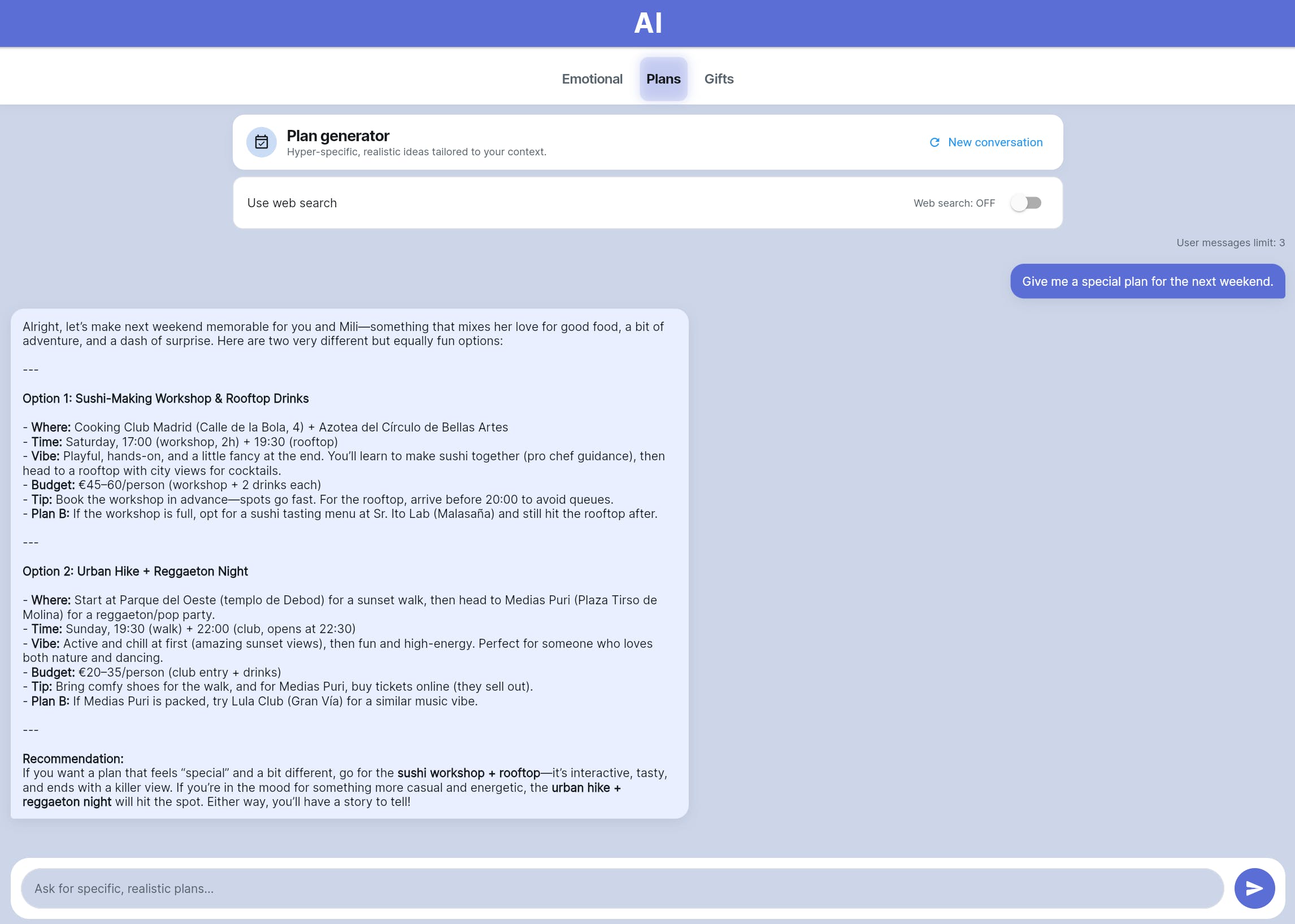1295x924 pixels.
Task: Click the Plan B line mentioning Lula Club
Action: click(x=250, y=701)
